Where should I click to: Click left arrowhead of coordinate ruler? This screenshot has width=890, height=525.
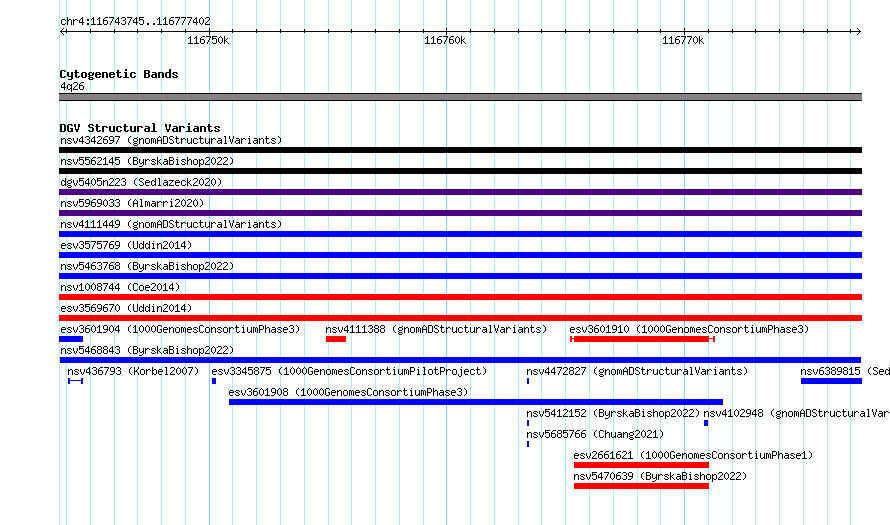pyautogui.click(x=63, y=31)
